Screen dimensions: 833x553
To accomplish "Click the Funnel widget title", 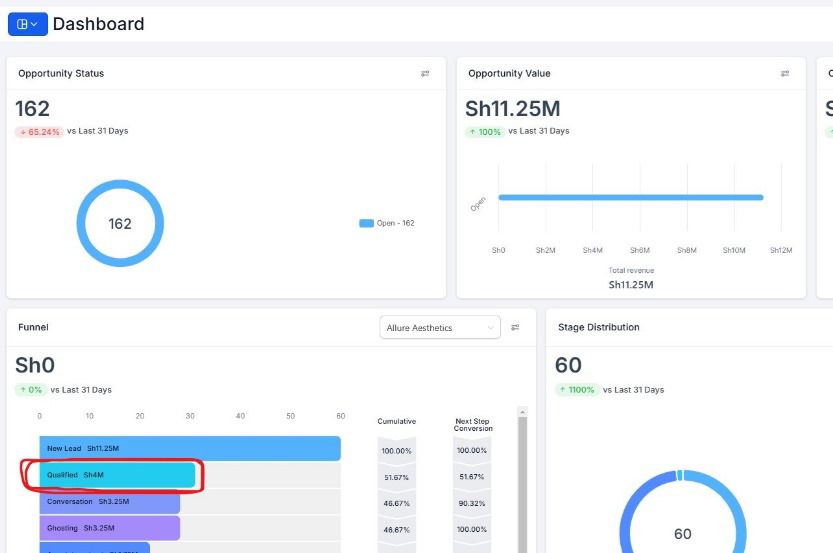I will point(33,327).
